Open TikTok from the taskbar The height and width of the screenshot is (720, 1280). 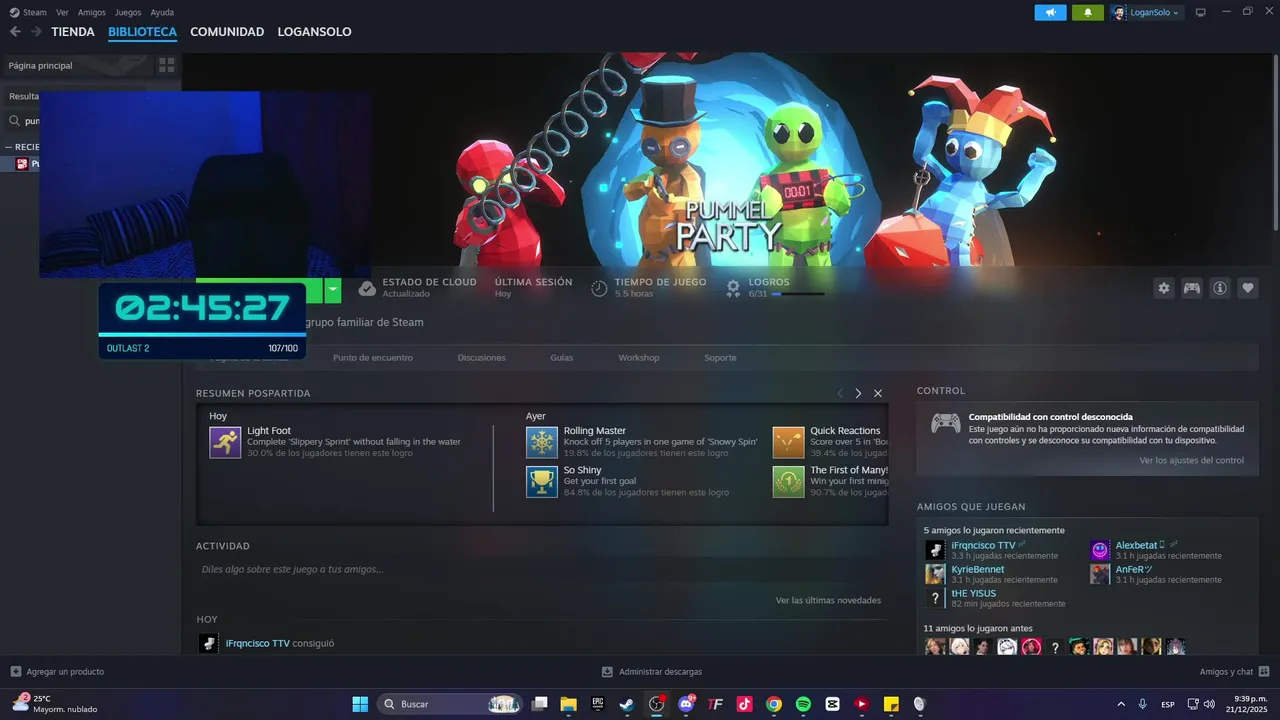tap(744, 704)
